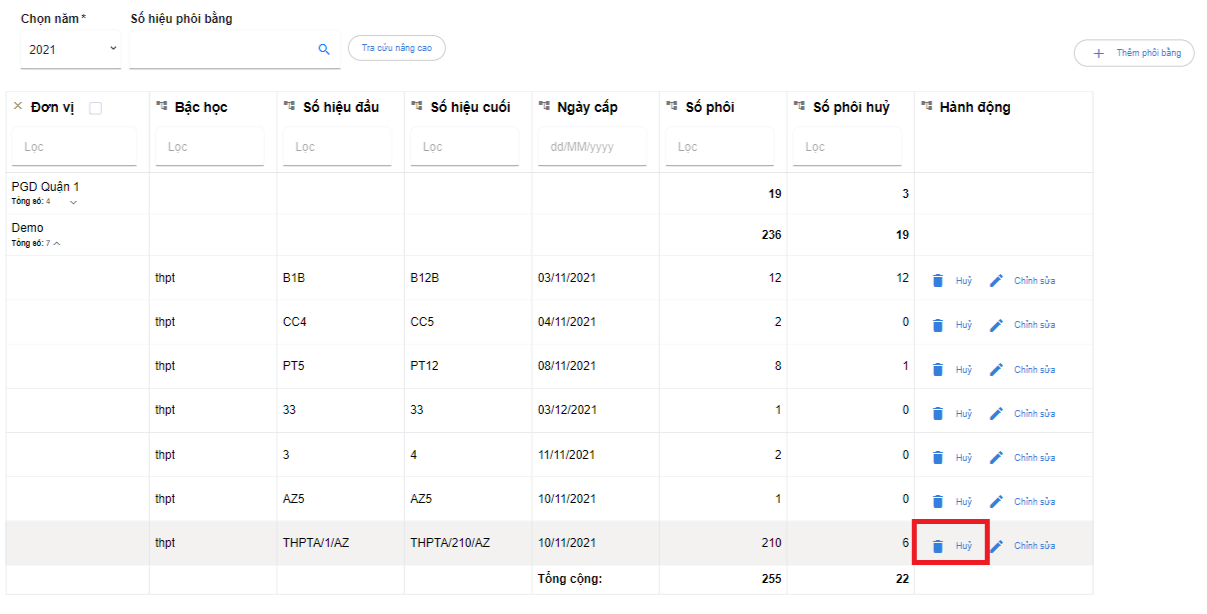1207x614 pixels.
Task: Open the Chọn năm dropdown showing 2021
Action: [71, 49]
